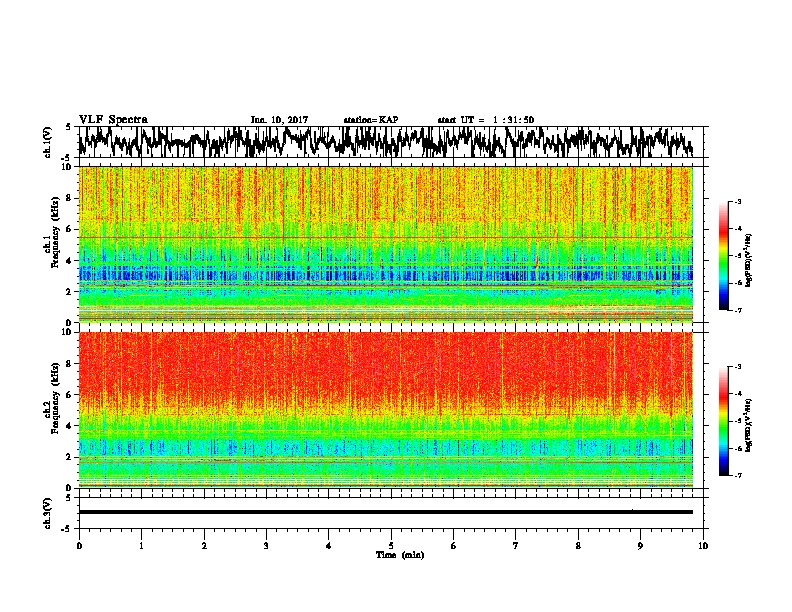The height and width of the screenshot is (612, 792).
Task: Click the "-7" label on ch.1 colorbar
Action: pyautogui.click(x=738, y=310)
